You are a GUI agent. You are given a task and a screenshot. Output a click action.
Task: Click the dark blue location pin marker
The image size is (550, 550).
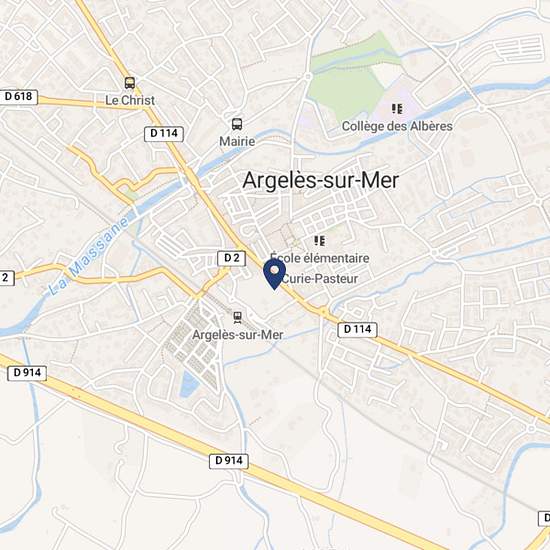tap(274, 275)
